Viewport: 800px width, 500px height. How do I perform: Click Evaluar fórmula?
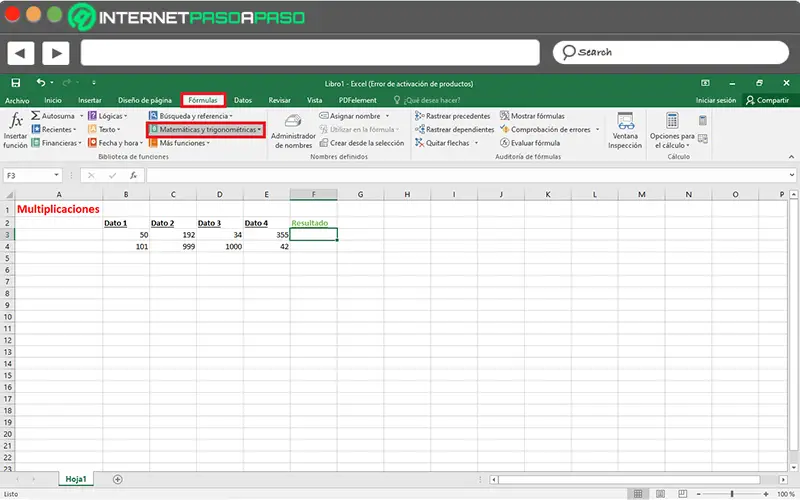tap(530, 143)
